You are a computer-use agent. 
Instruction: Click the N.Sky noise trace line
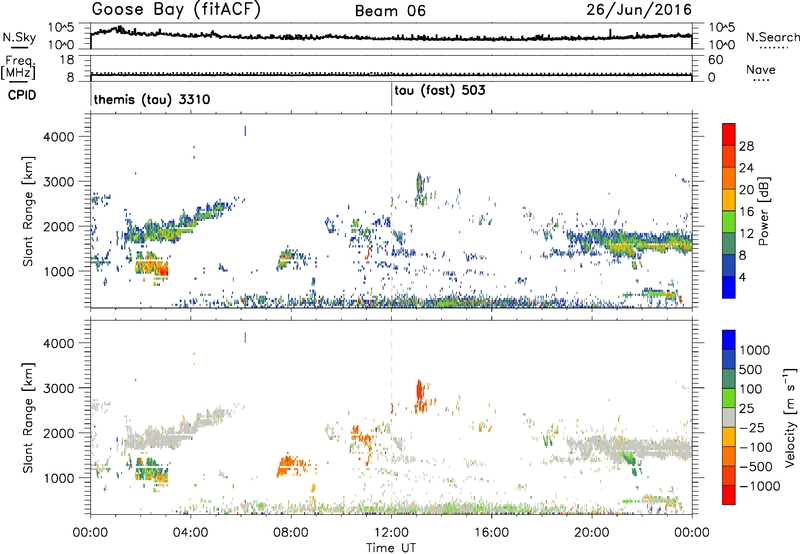[x=391, y=36]
